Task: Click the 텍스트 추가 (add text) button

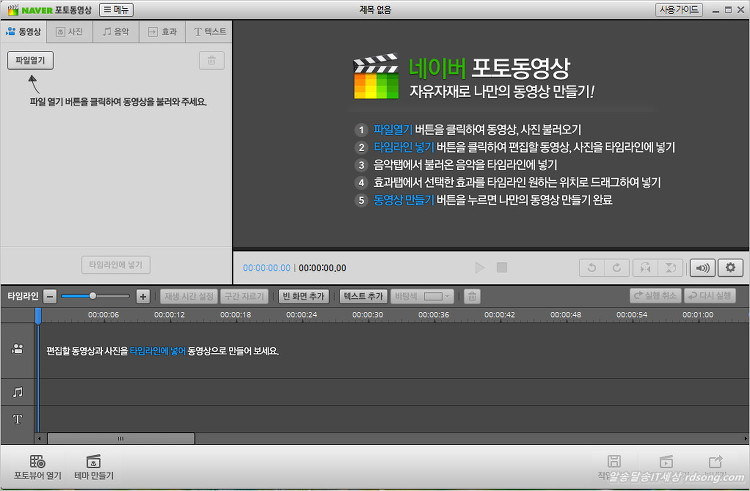Action: [x=364, y=296]
